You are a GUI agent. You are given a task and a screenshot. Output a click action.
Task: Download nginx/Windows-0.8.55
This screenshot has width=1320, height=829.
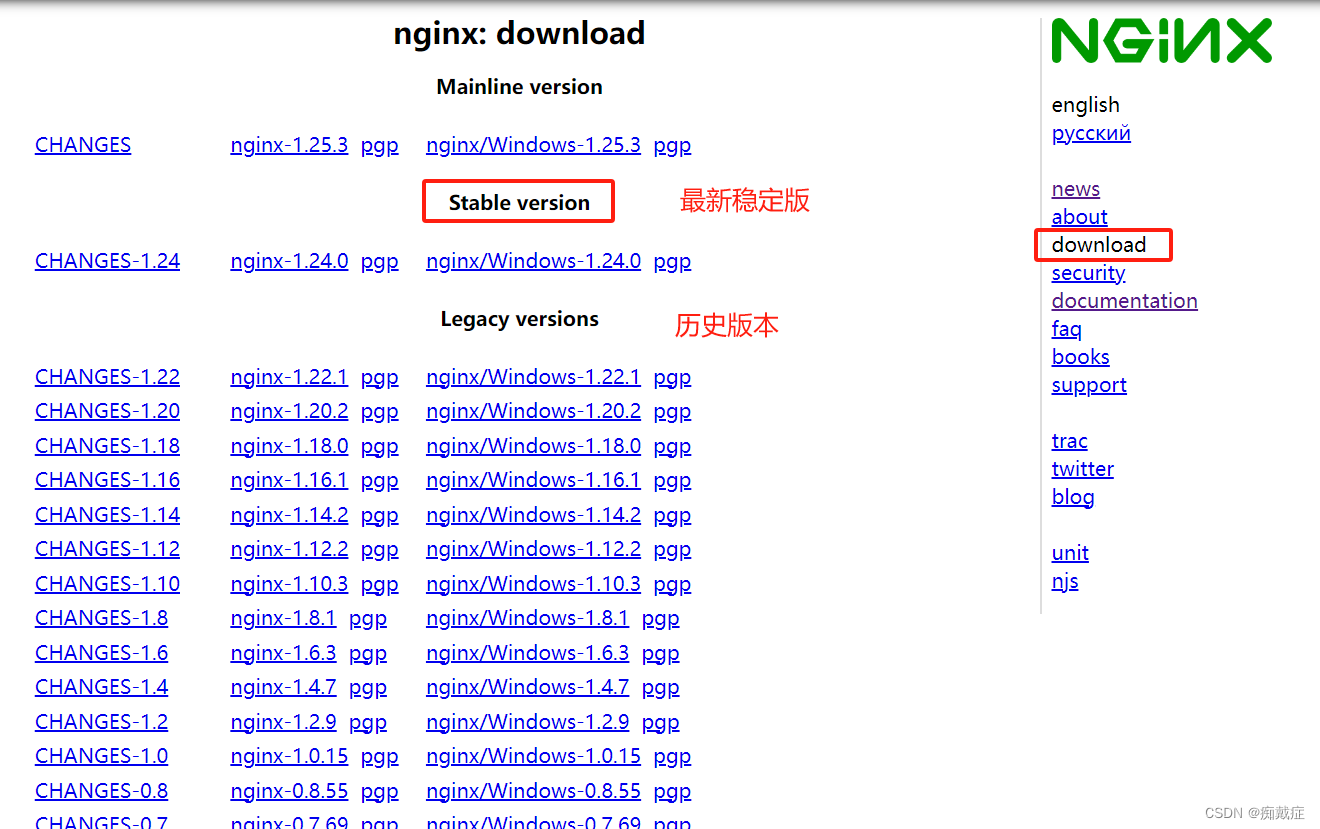(533, 791)
